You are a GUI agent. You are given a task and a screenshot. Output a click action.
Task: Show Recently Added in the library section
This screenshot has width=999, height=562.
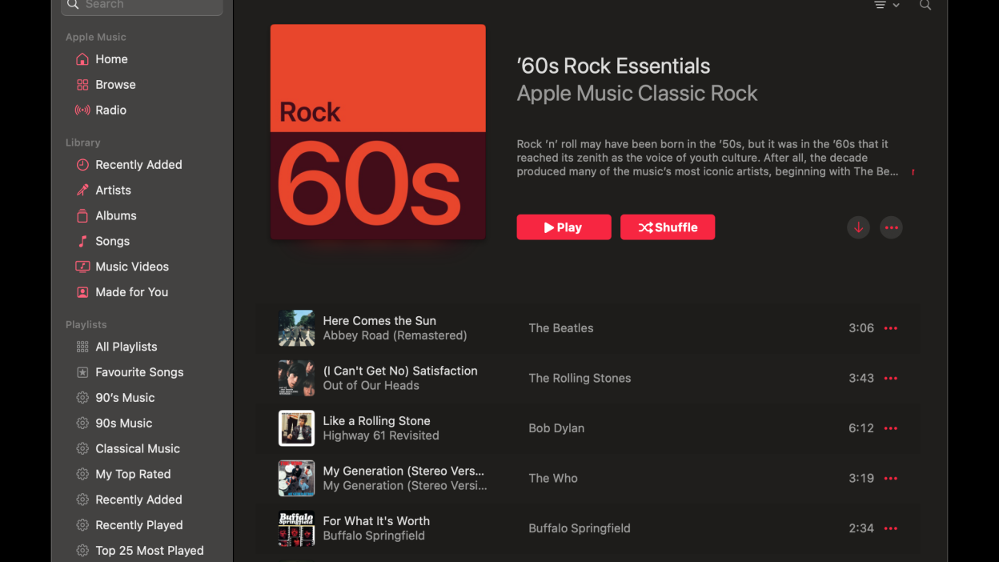point(138,165)
